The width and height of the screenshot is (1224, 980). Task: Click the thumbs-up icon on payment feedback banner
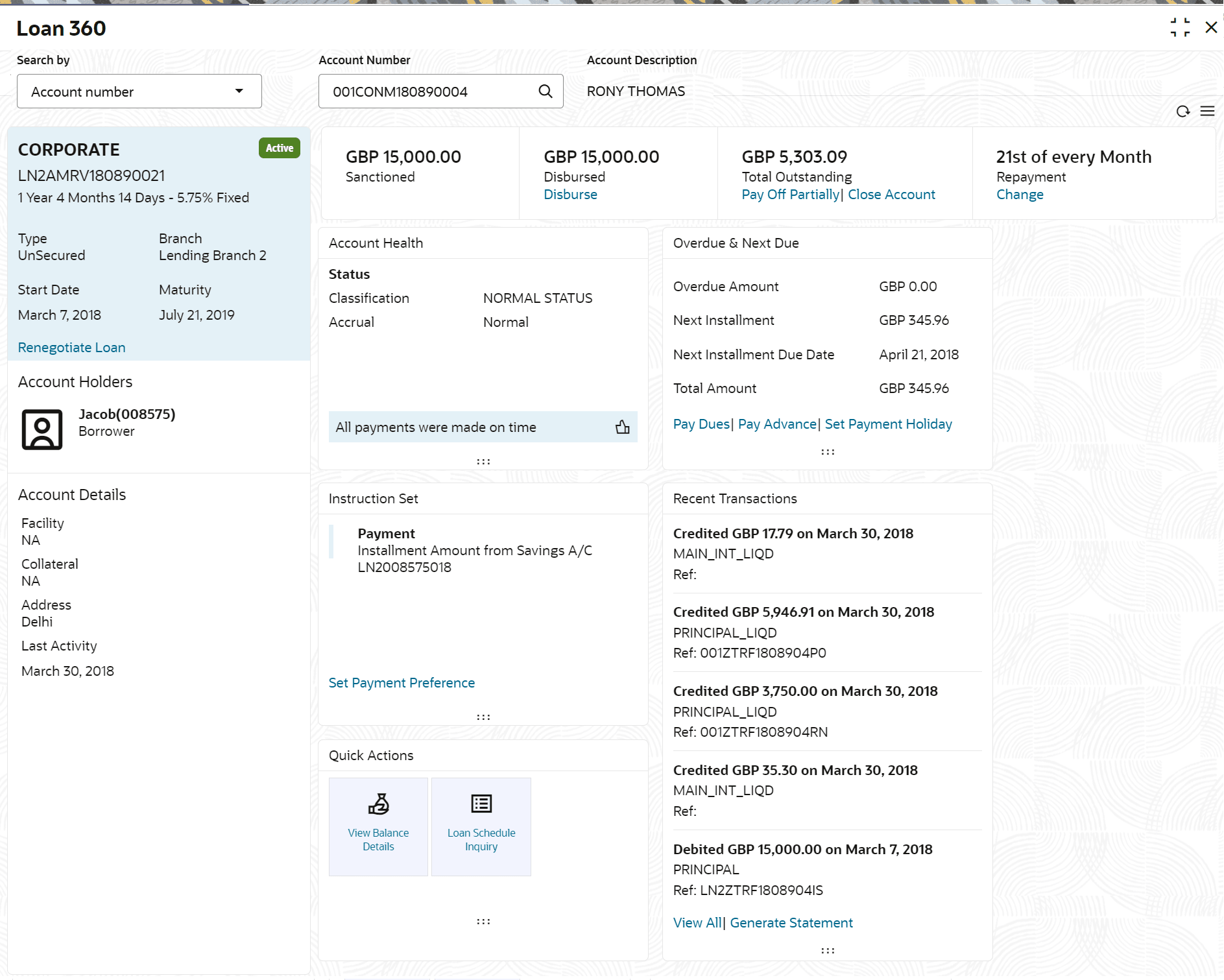(622, 427)
